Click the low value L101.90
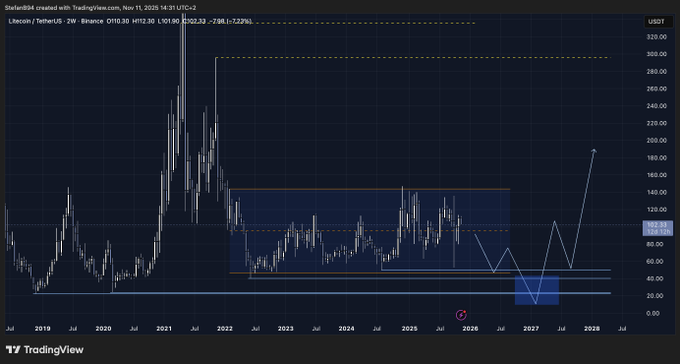 pyautogui.click(x=169, y=21)
